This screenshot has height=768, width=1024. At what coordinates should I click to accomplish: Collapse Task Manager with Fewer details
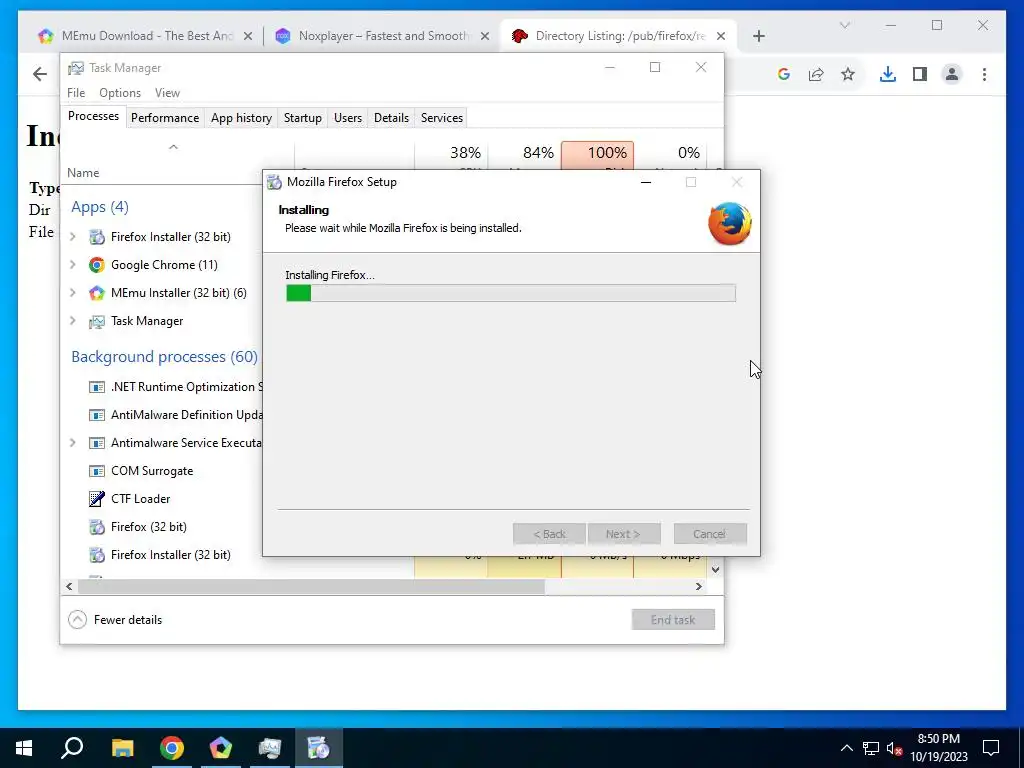(116, 620)
